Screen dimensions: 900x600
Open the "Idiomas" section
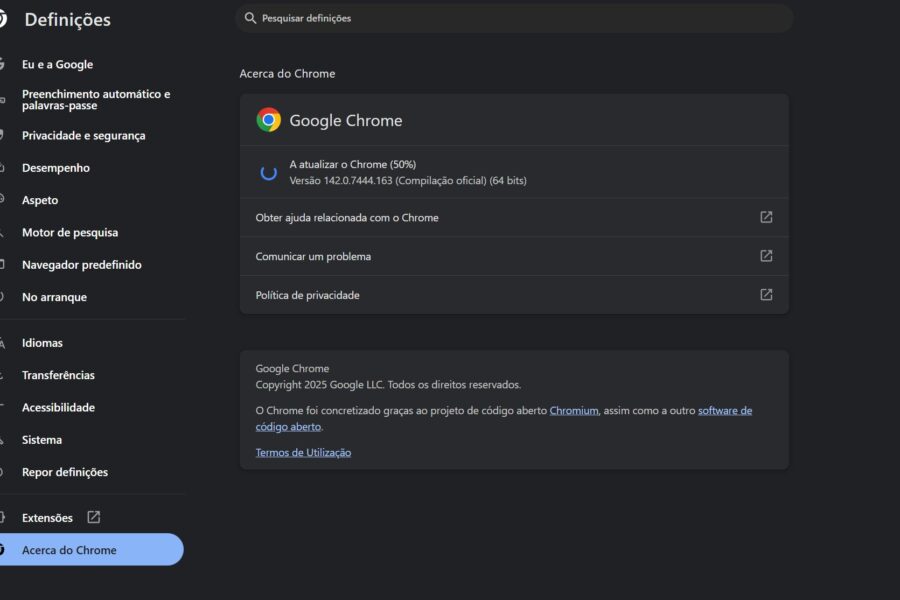point(42,342)
